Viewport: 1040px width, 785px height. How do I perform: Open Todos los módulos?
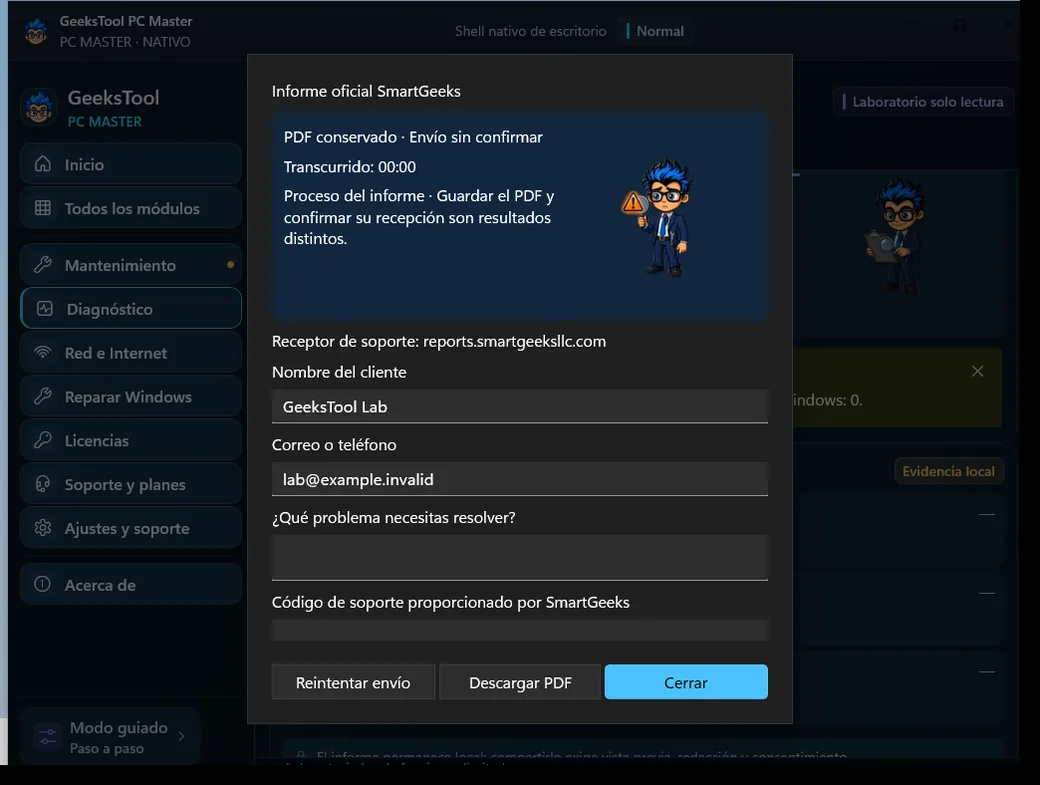point(131,208)
